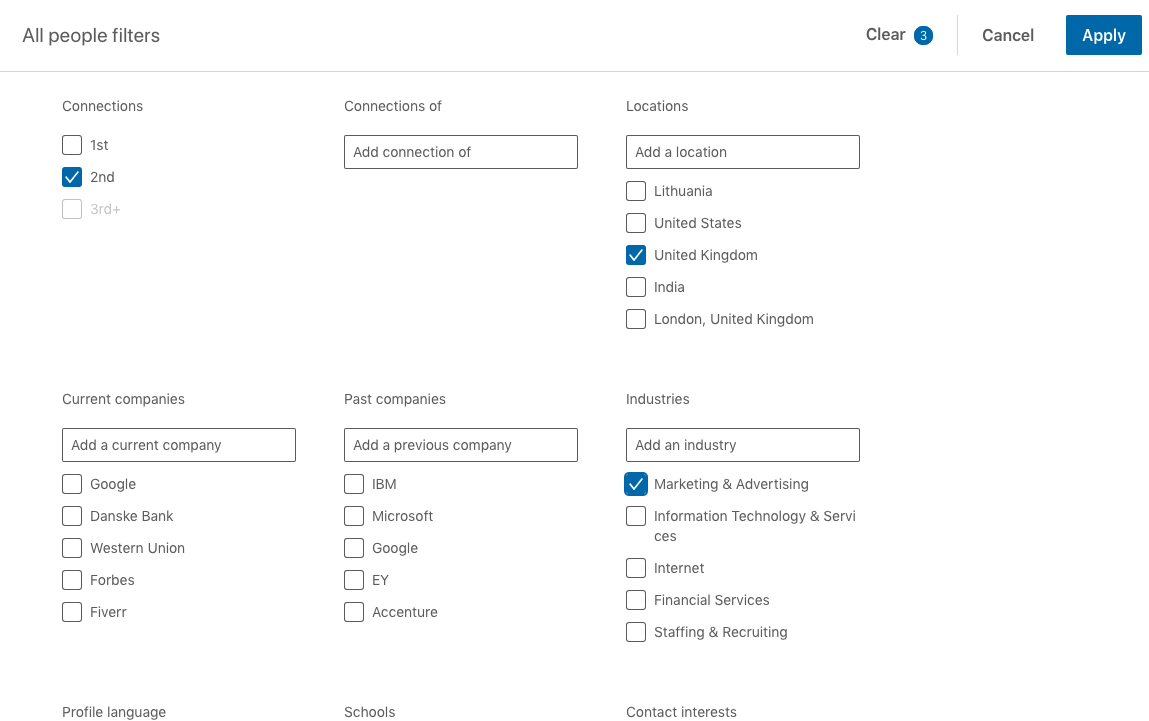
Task: Check Microsoft past company
Action: (x=354, y=516)
